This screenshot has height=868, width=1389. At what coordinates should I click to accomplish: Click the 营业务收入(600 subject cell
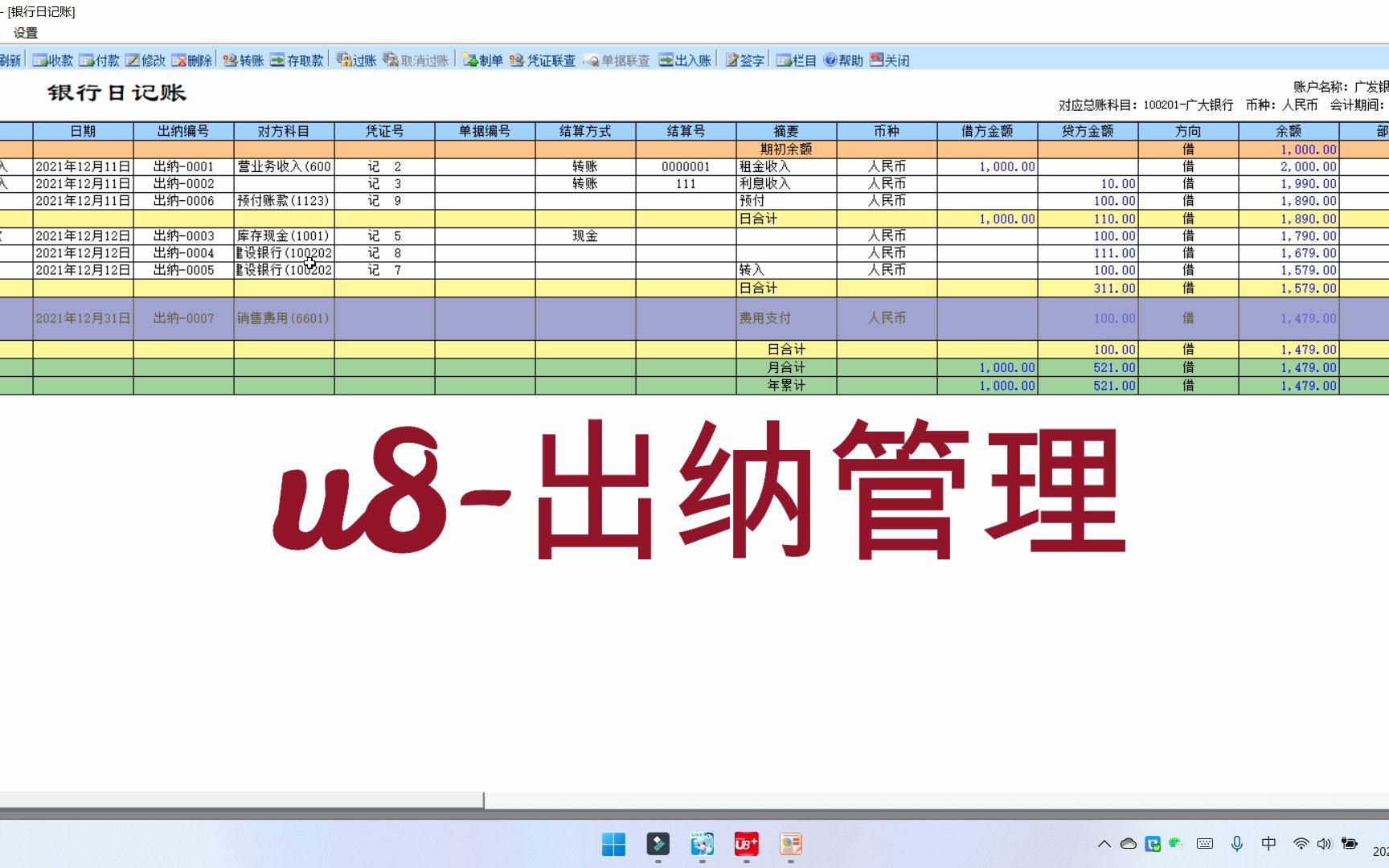(284, 166)
